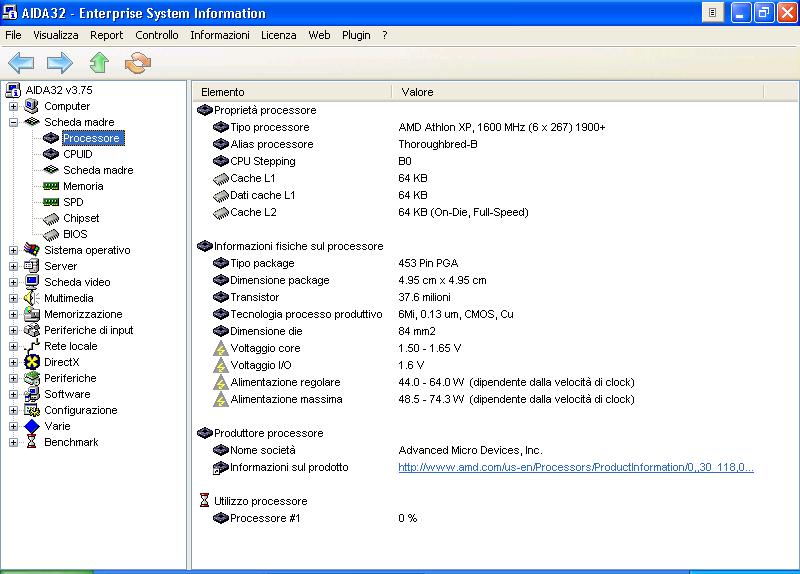Expand the Multimedia tree node
Screen dimensions: 800x574
coord(13,298)
